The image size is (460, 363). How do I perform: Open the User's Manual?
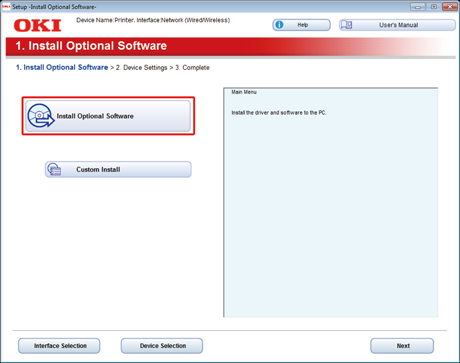point(397,25)
